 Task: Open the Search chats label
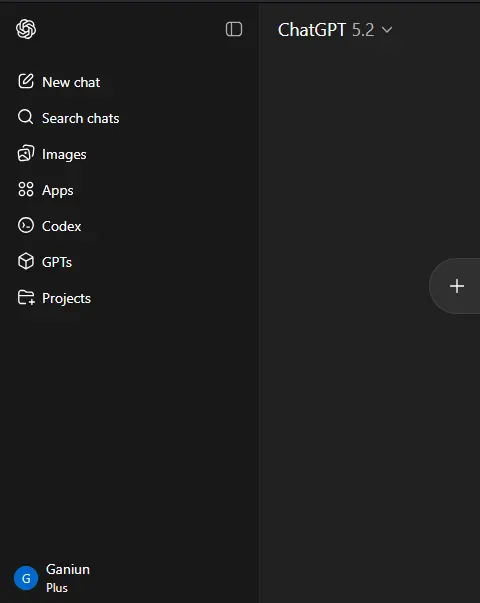click(x=80, y=118)
